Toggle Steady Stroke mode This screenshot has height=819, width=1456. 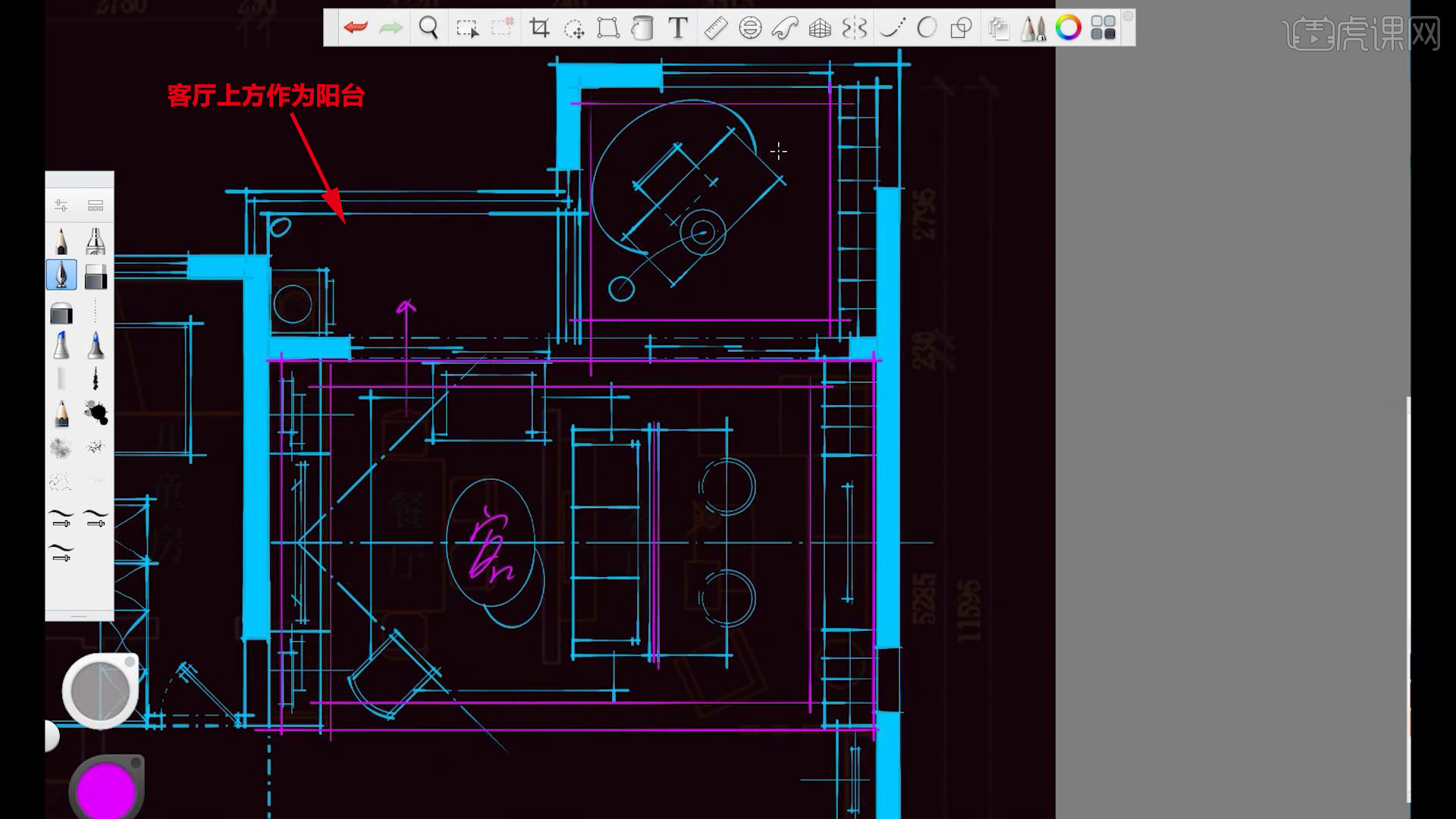[892, 28]
